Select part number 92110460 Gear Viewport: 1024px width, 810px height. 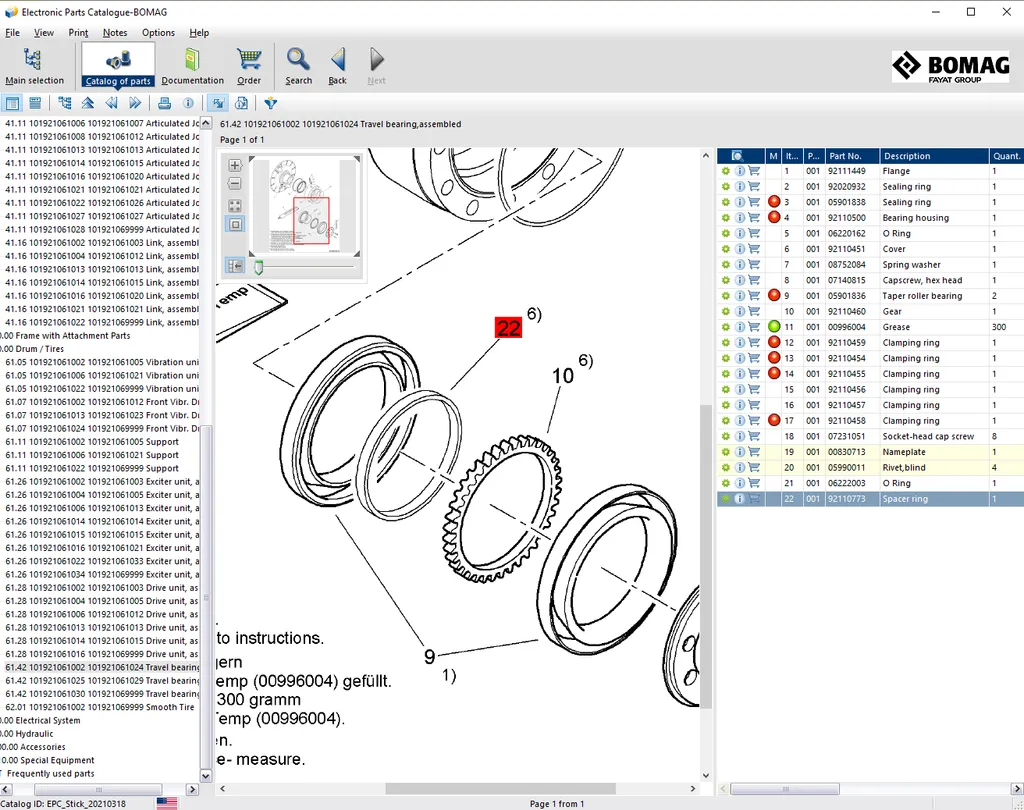pos(871,312)
